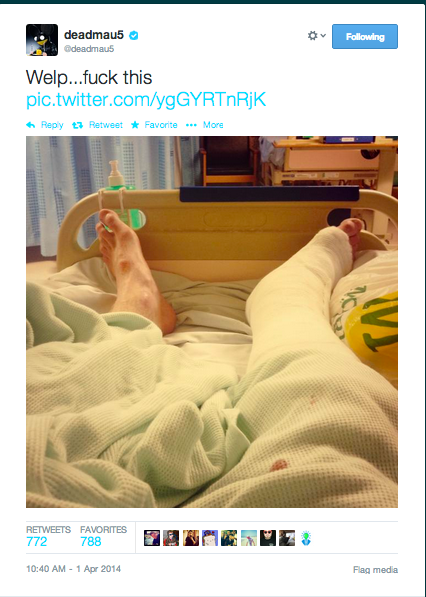Click the sunglasses face avatar thumbnail
Screen dimensions: 426x597
tap(268, 538)
